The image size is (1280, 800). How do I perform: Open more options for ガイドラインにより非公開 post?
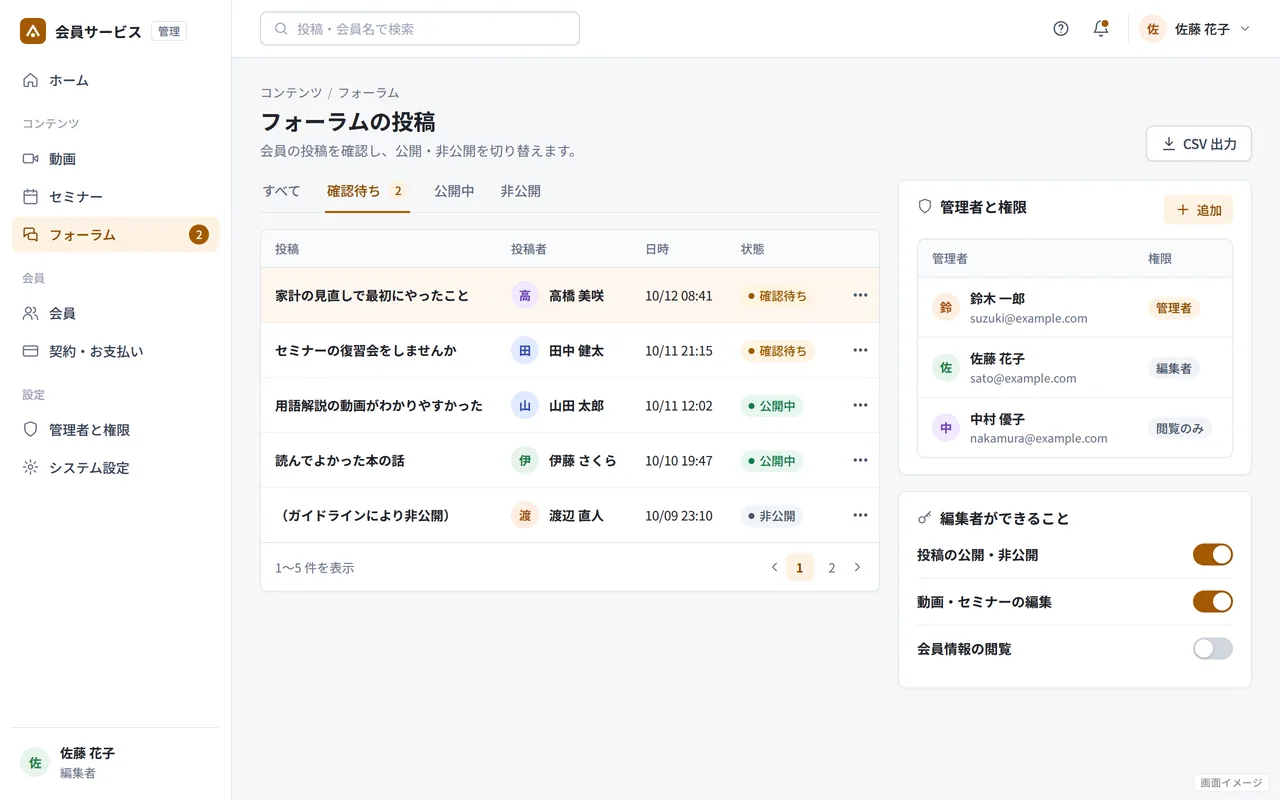click(x=860, y=515)
